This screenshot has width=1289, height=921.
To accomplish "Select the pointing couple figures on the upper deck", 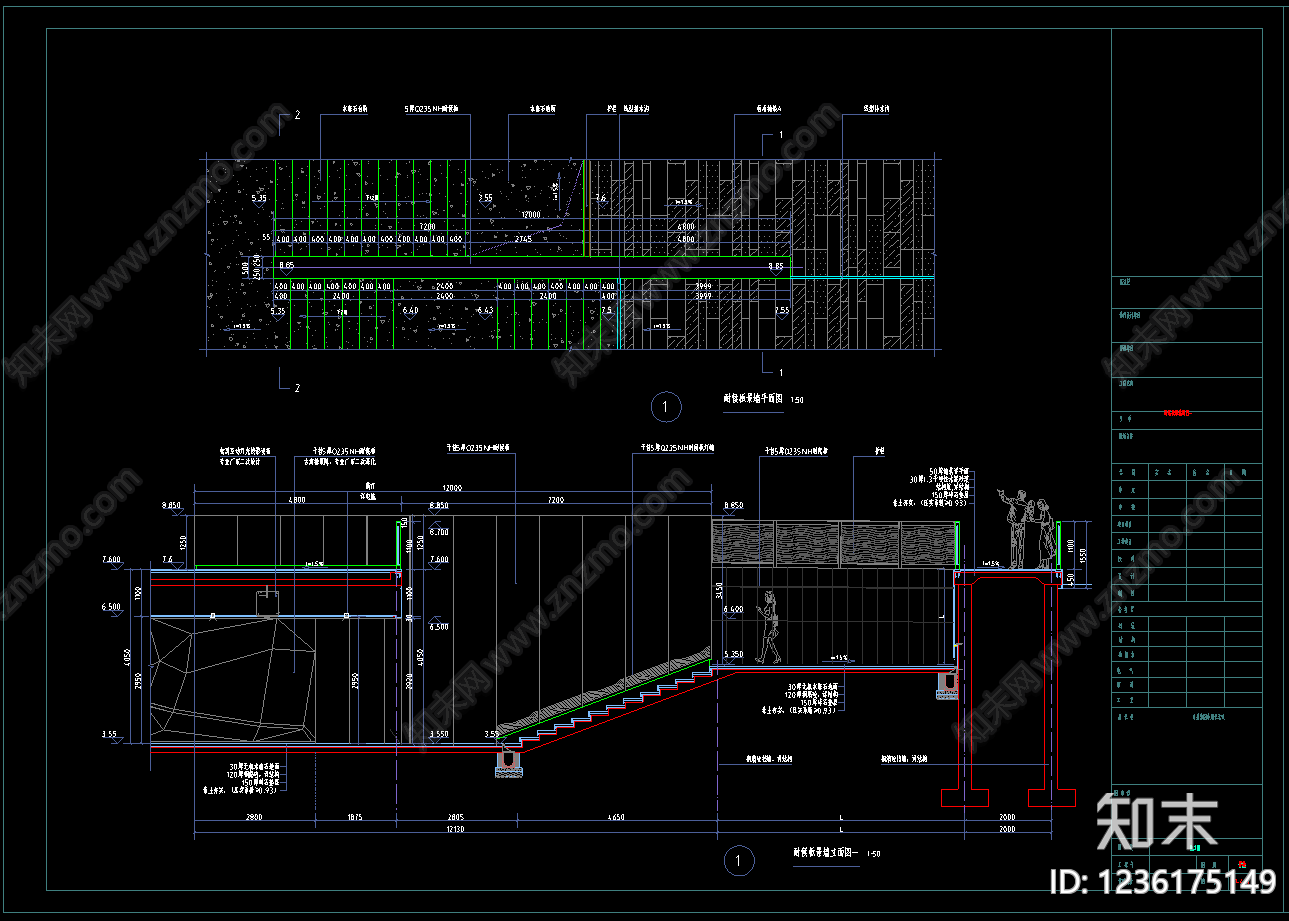I will (x=1027, y=529).
